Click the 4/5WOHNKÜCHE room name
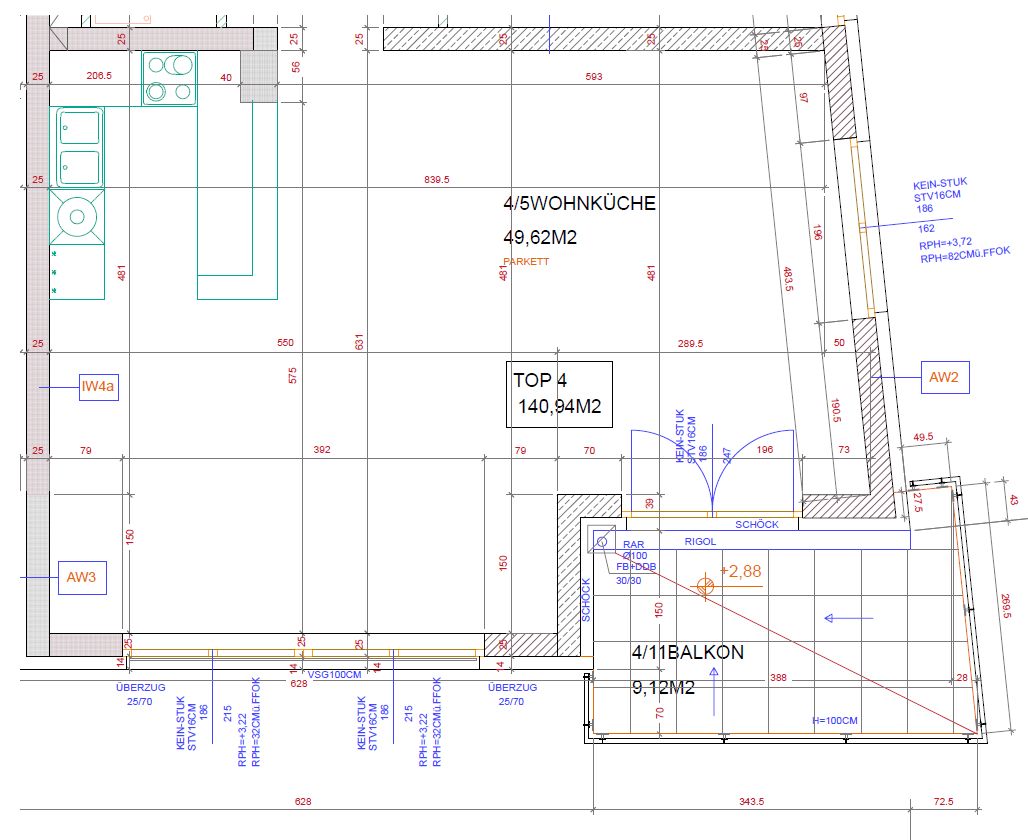The width and height of the screenshot is (1028, 840). pyautogui.click(x=579, y=203)
